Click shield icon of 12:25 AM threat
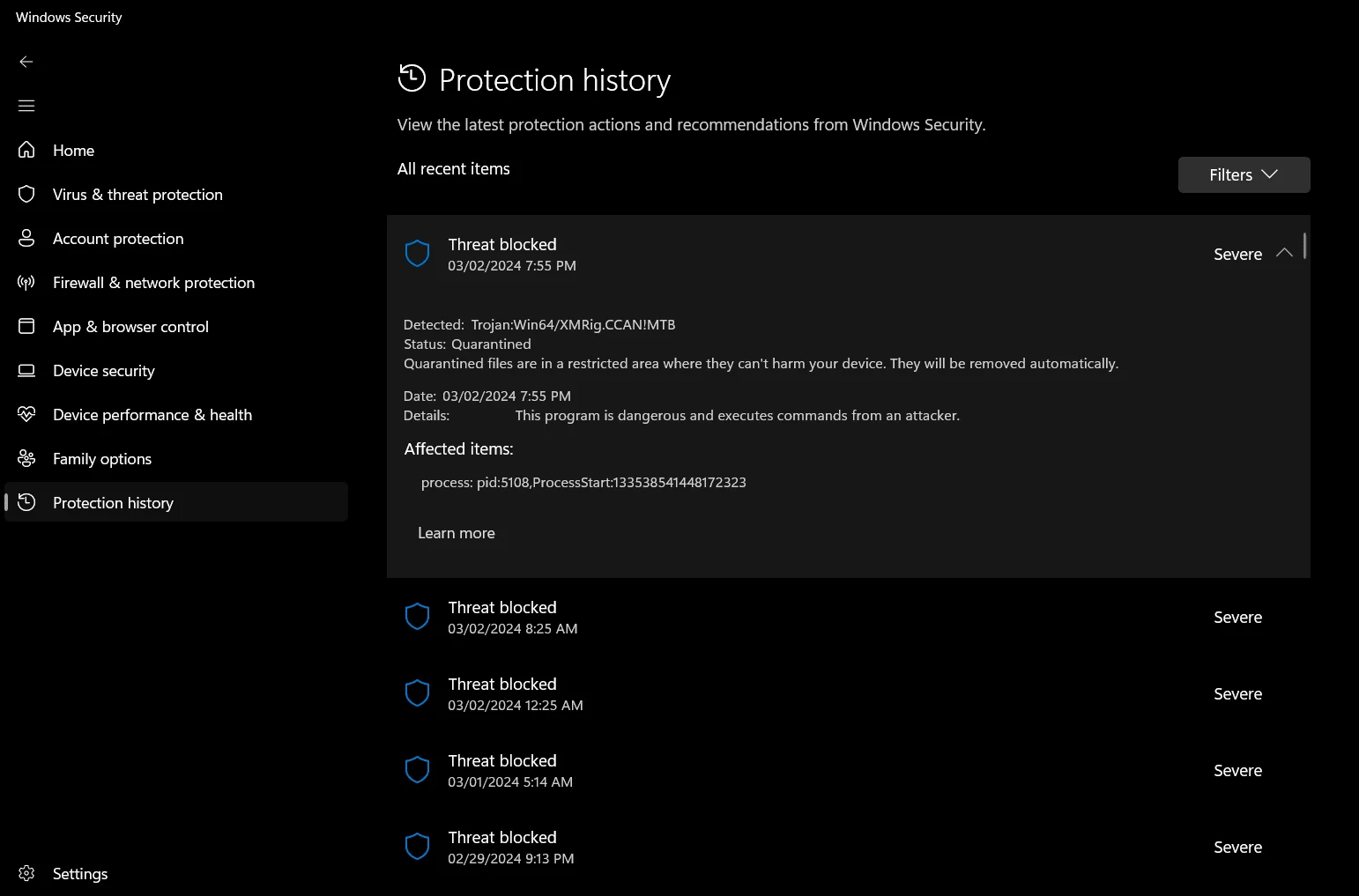Screen dimensions: 1359x896 click(417, 693)
